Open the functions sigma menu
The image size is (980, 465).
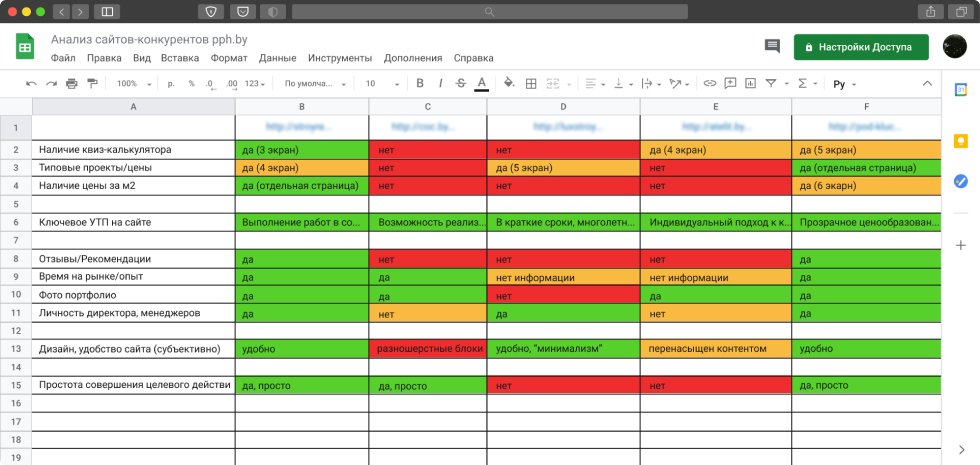(806, 84)
